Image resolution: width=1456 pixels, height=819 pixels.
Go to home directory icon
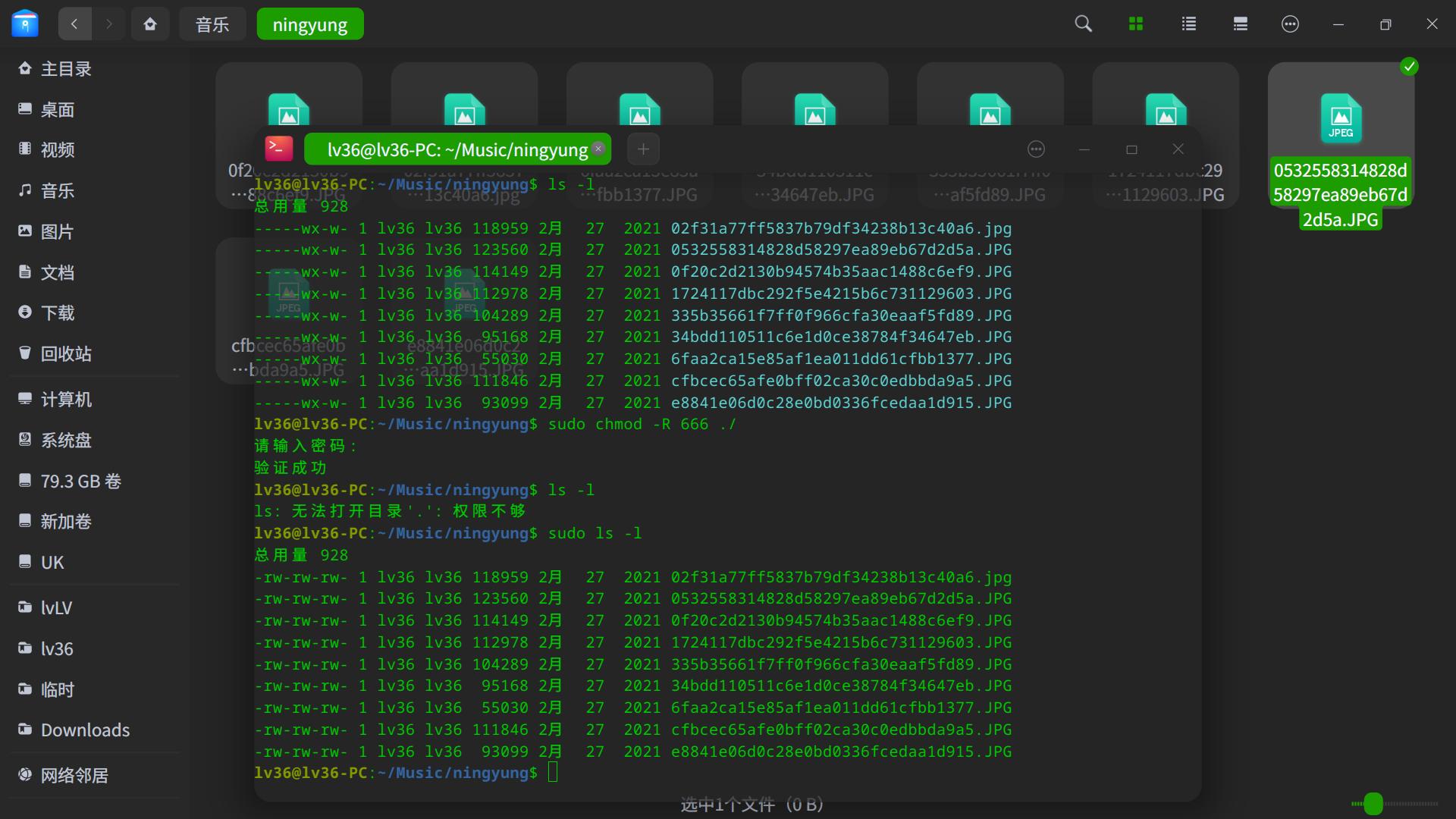(x=150, y=24)
